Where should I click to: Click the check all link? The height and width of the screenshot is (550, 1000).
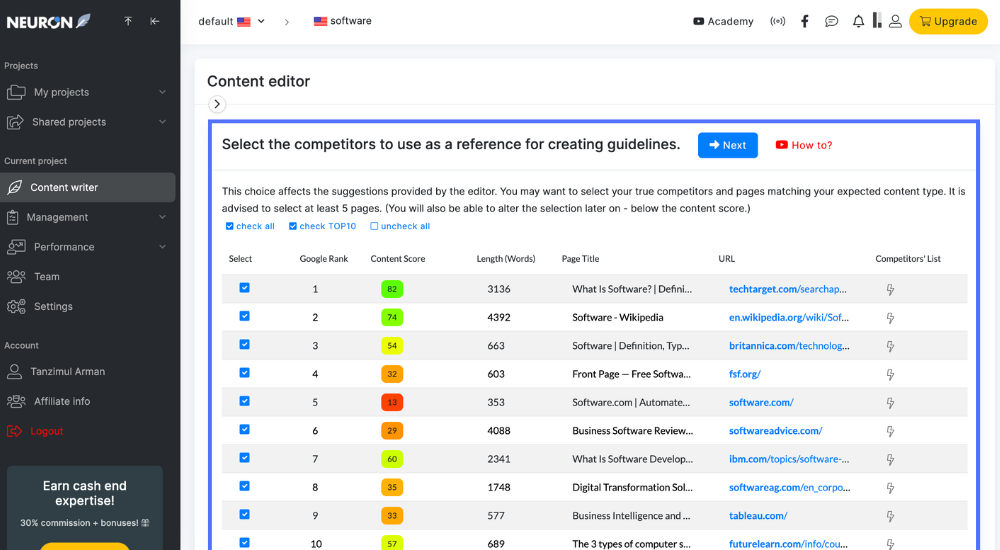(250, 226)
